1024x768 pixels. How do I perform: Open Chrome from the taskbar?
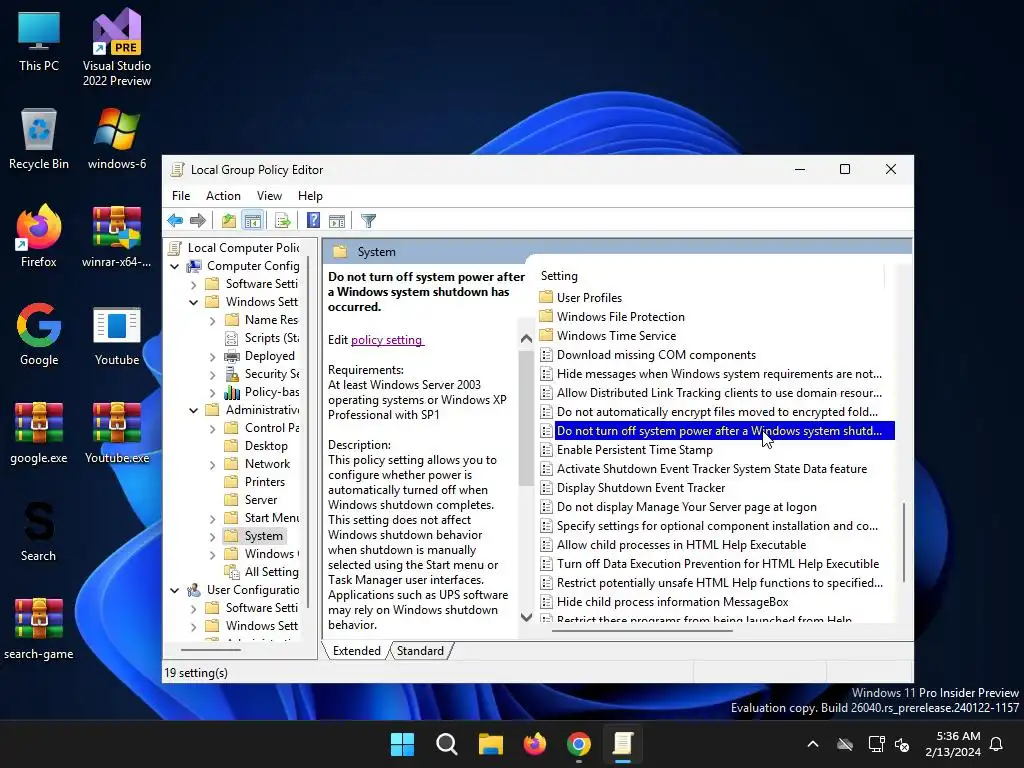click(579, 744)
